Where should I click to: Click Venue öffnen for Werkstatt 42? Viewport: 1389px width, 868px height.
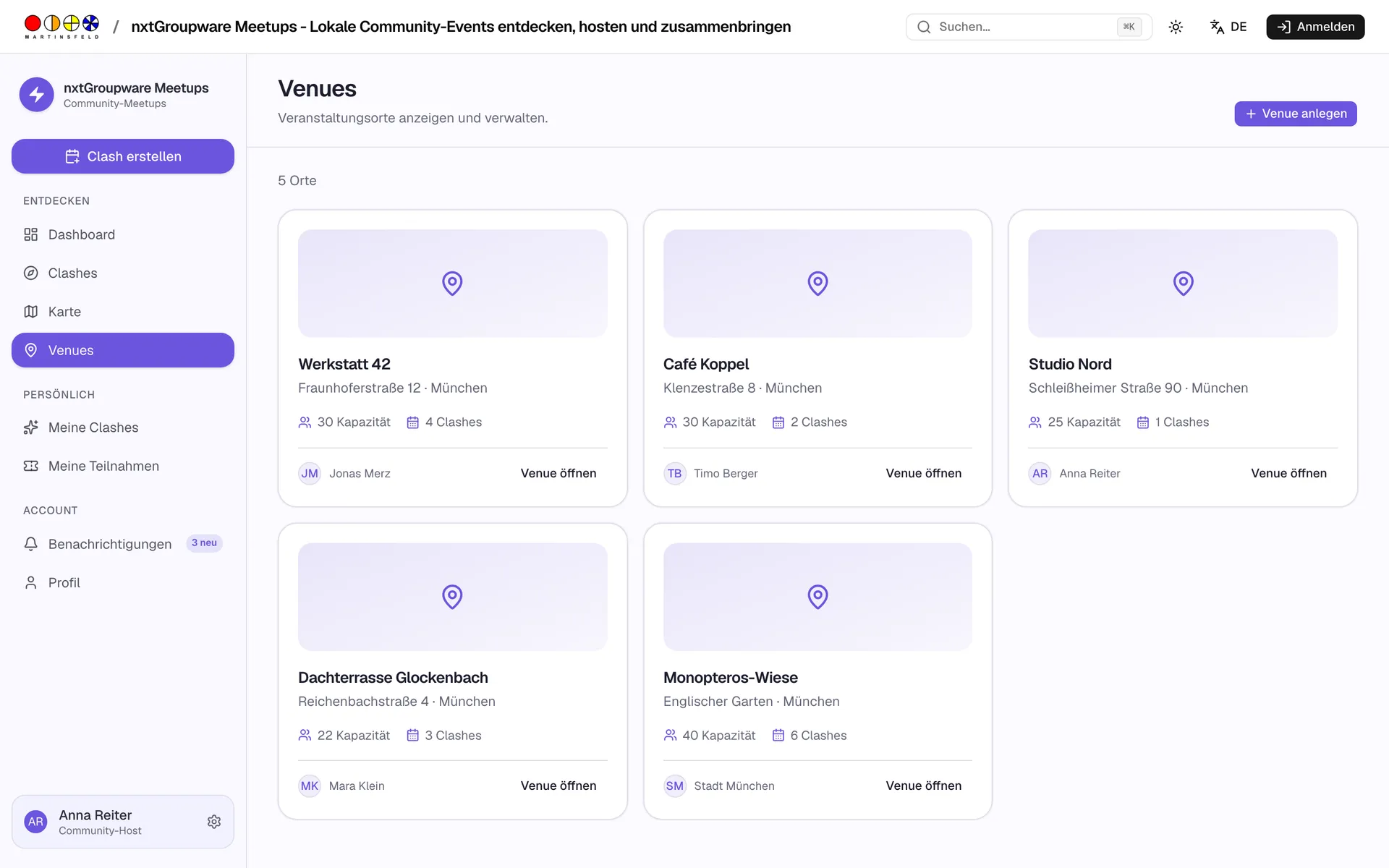pyautogui.click(x=558, y=473)
